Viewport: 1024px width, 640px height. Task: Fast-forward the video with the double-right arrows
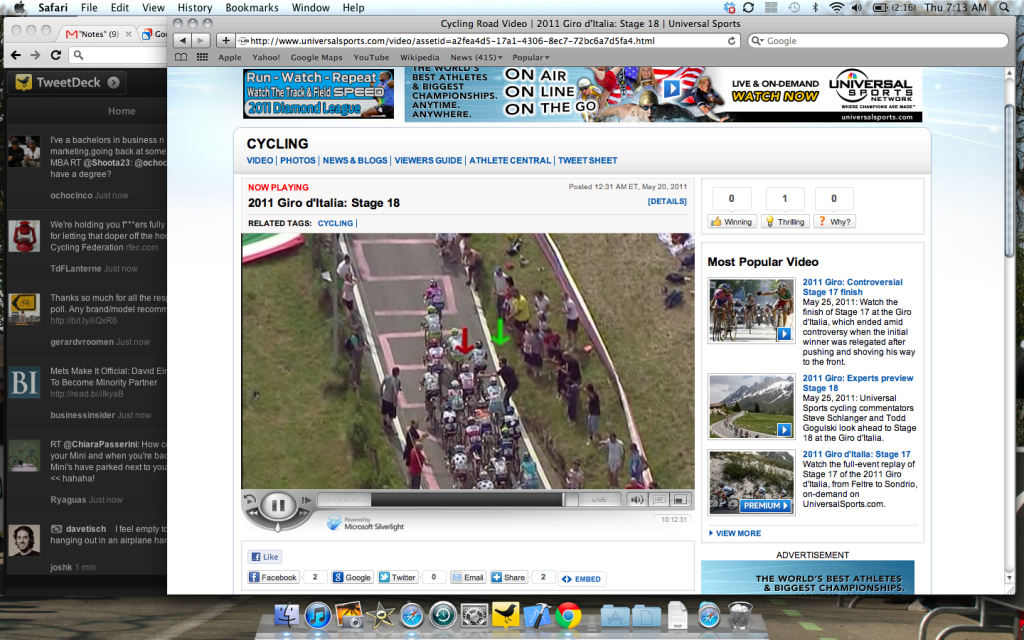[x=303, y=514]
